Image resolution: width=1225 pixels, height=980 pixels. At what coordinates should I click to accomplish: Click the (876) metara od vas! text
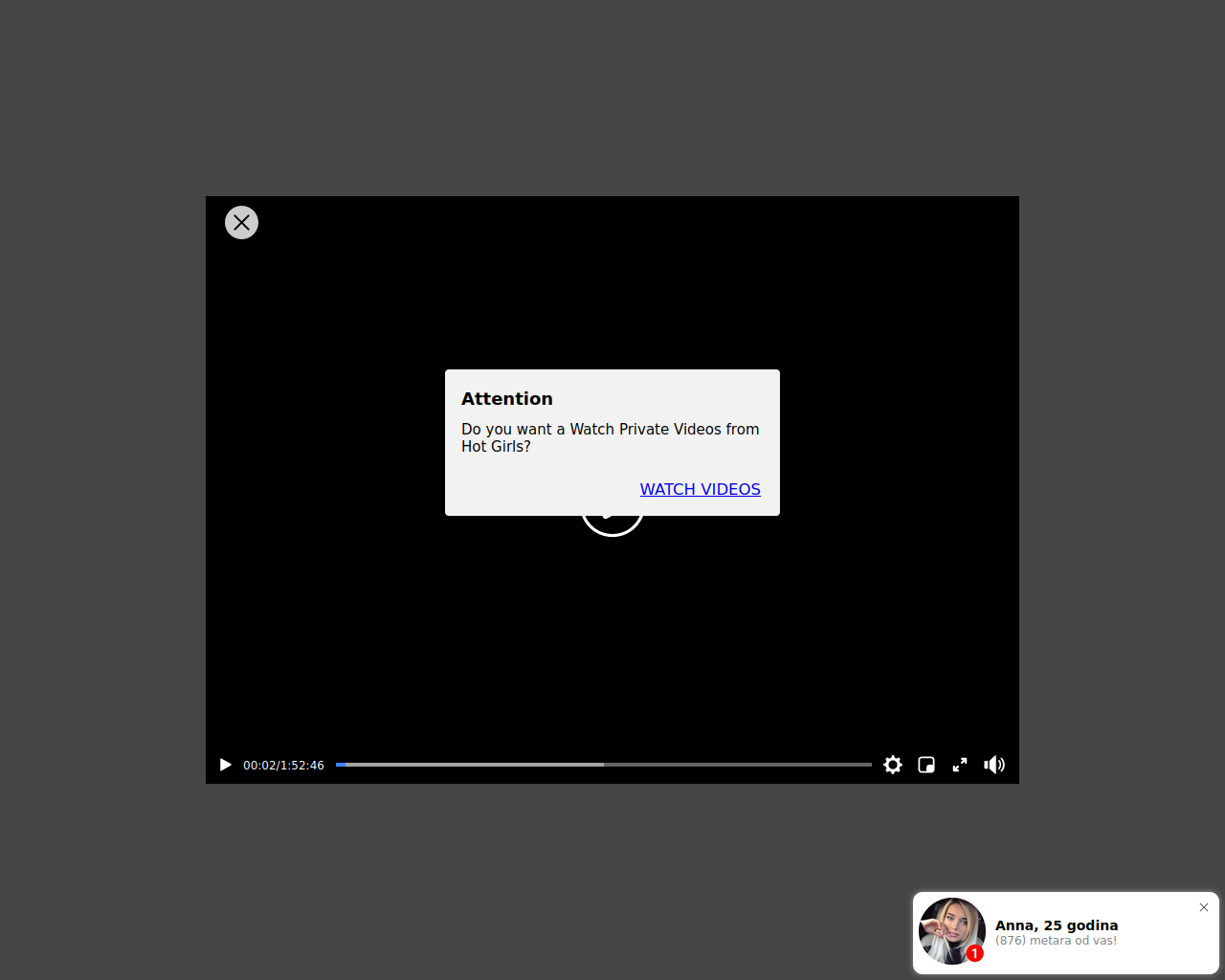click(1056, 941)
